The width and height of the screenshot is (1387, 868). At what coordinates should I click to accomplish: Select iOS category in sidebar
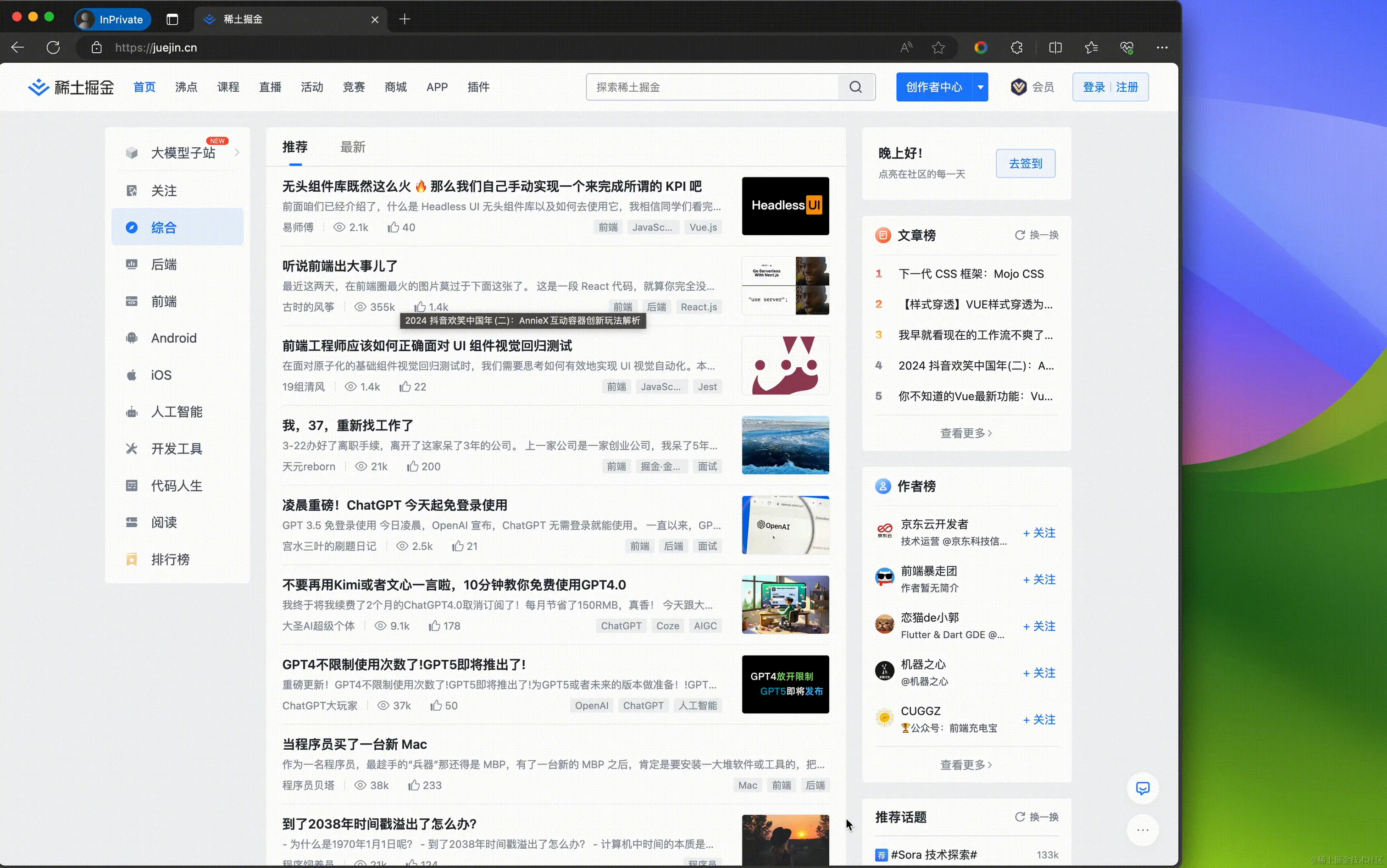point(178,375)
